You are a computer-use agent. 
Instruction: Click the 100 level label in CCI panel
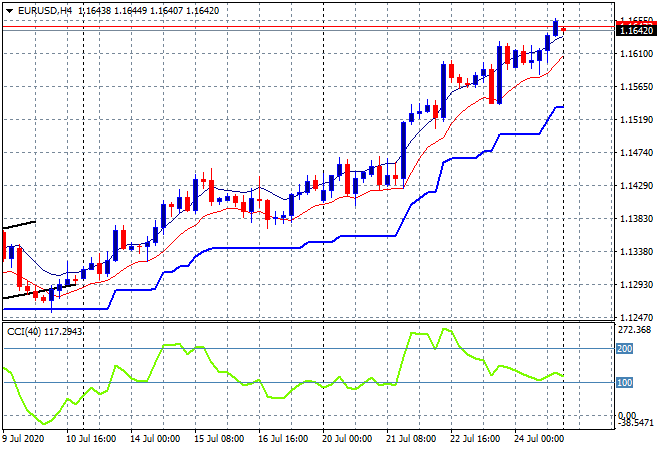[625, 383]
